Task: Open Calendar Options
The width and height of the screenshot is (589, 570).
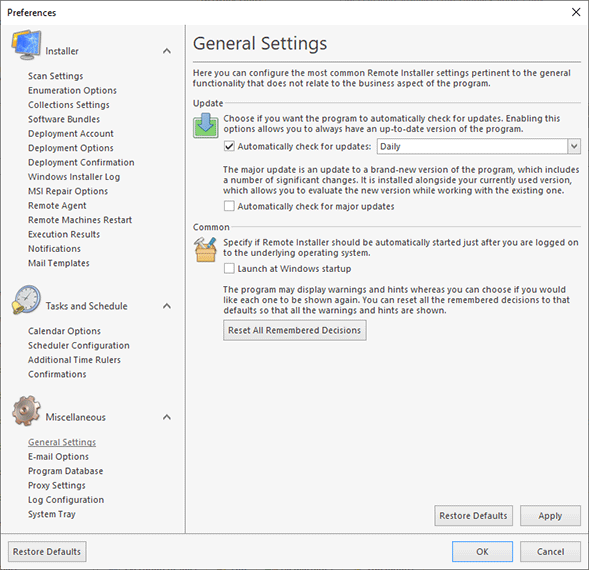Action: click(x=65, y=331)
